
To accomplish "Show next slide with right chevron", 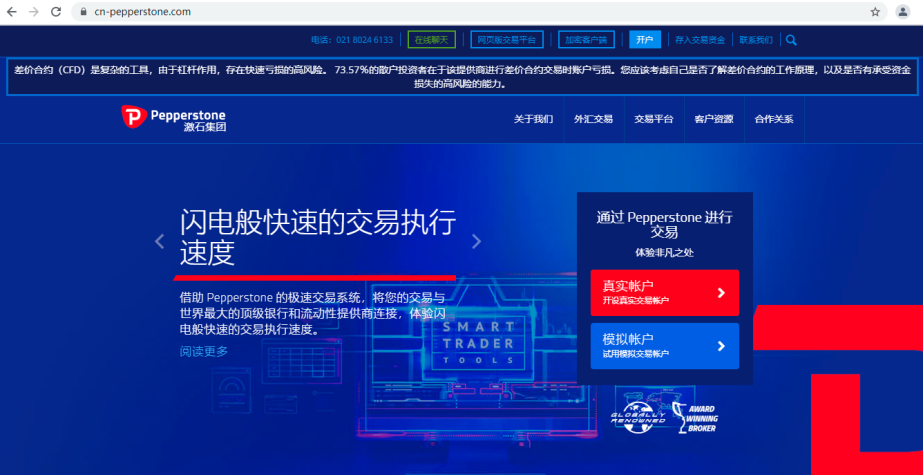I will coord(476,241).
